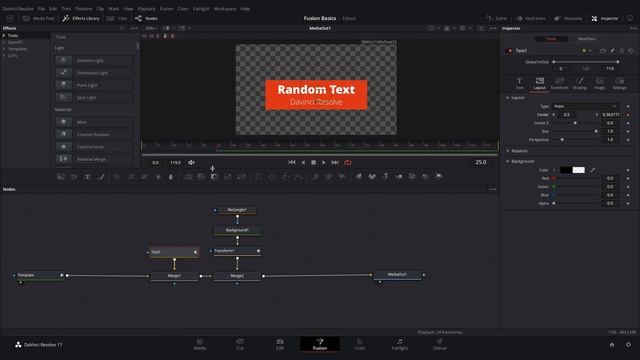
Task: Open Project Settings gear icon
Action: point(629,345)
